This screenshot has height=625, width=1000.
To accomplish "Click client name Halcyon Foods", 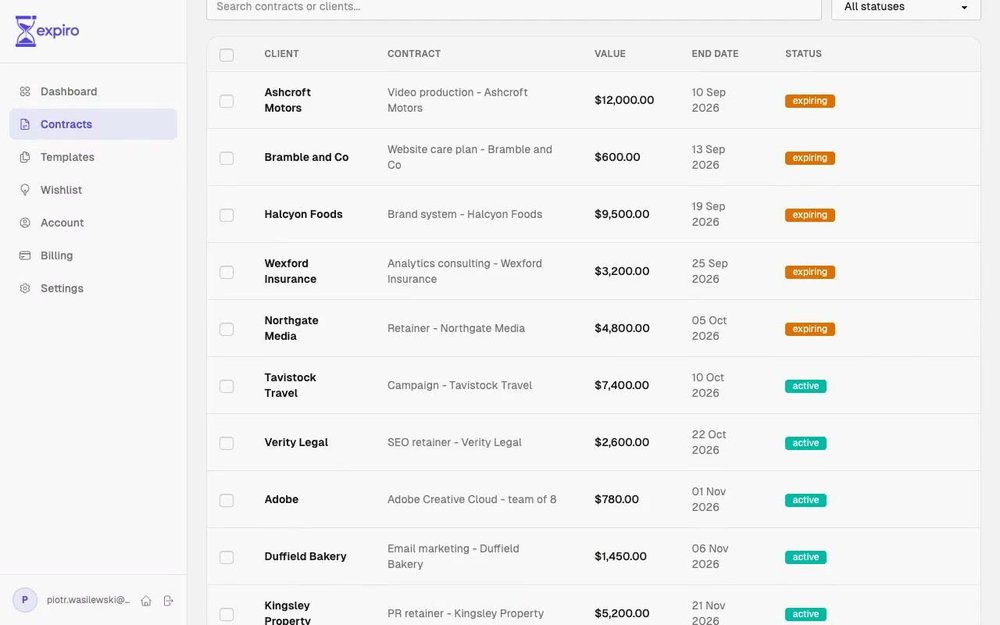I will tap(304, 214).
